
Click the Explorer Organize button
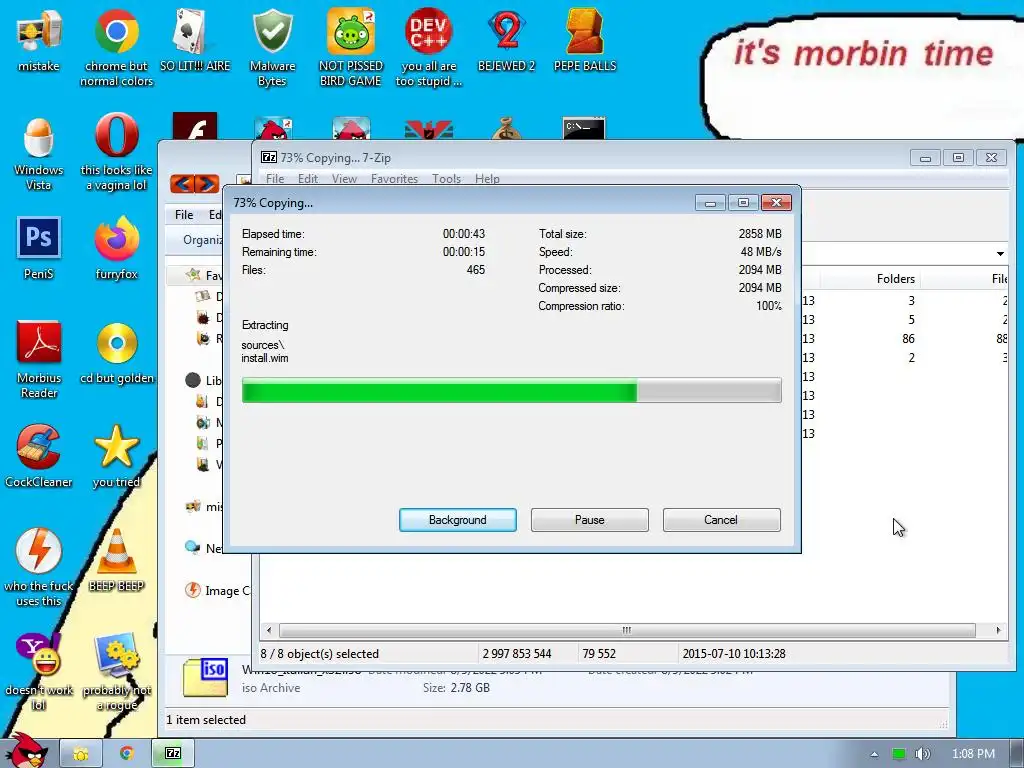(x=202, y=240)
